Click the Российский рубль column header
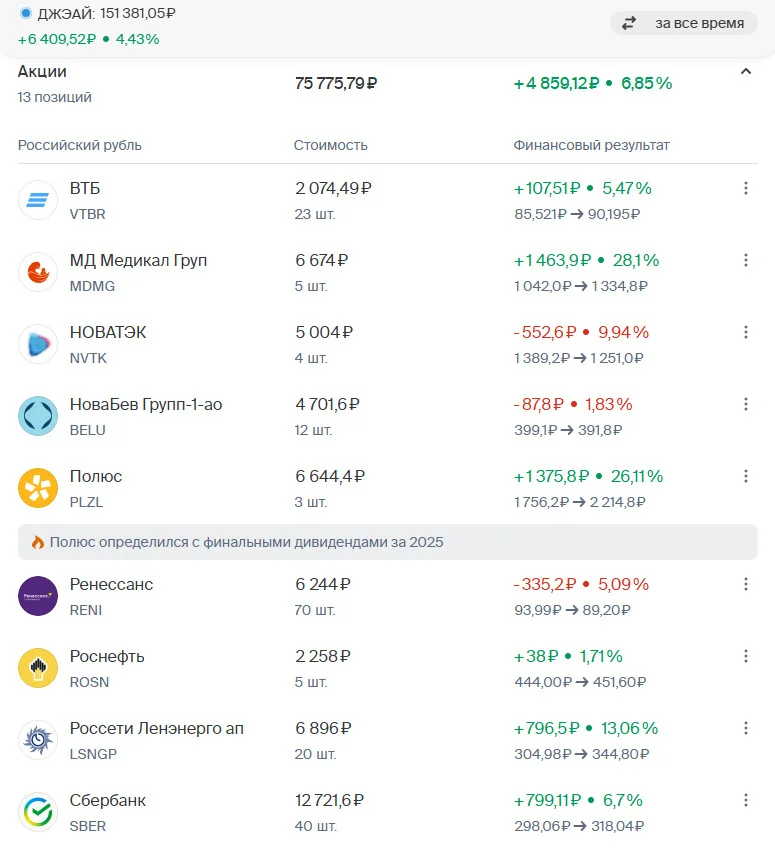This screenshot has height=859, width=775. tap(79, 145)
